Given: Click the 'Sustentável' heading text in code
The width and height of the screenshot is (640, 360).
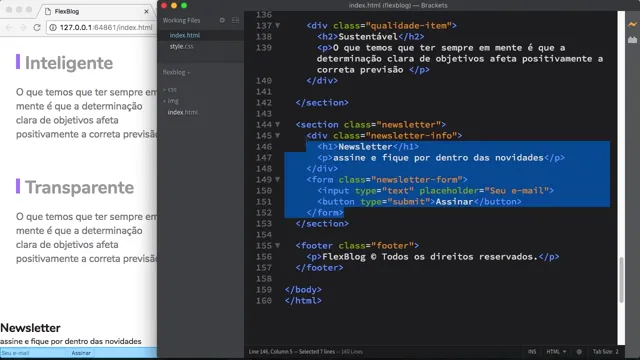Looking at the screenshot, I should 368,36.
